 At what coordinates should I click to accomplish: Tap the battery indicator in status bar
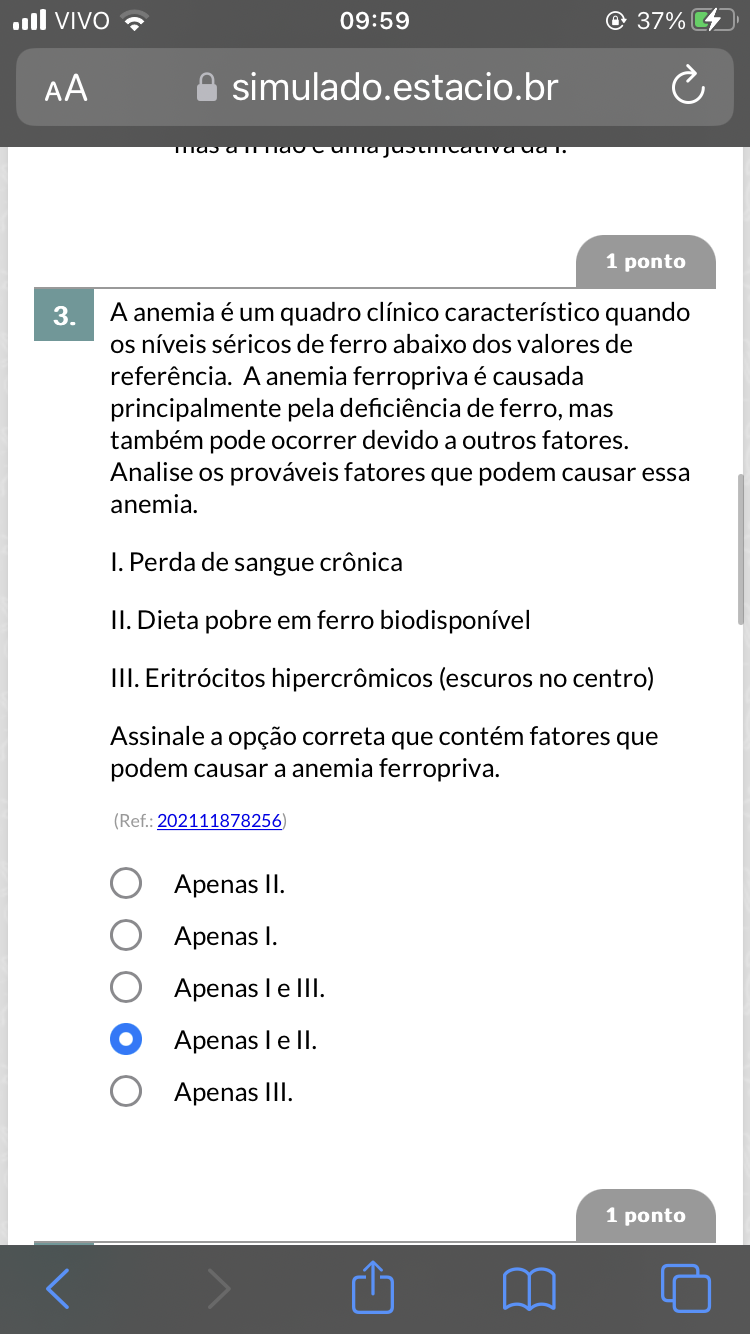(x=714, y=21)
